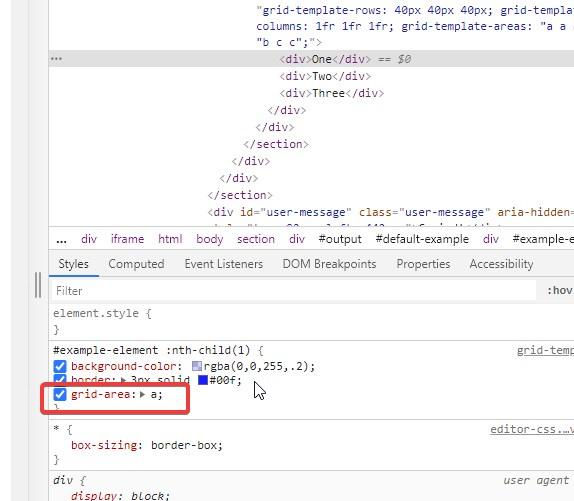574x501 pixels.
Task: Select the #default-example breadcrumb
Action: (x=422, y=239)
